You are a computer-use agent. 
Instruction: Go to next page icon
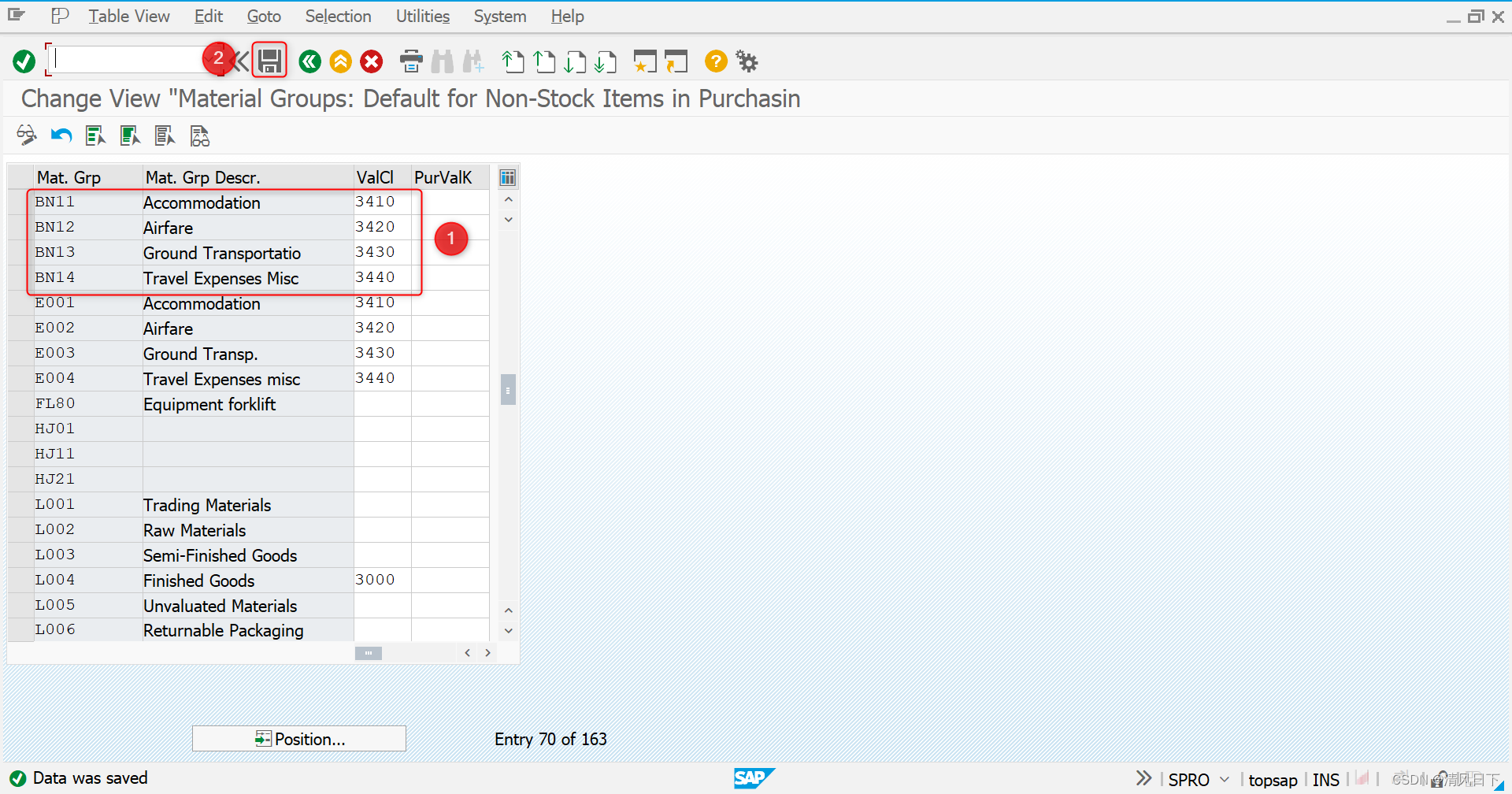[x=576, y=61]
